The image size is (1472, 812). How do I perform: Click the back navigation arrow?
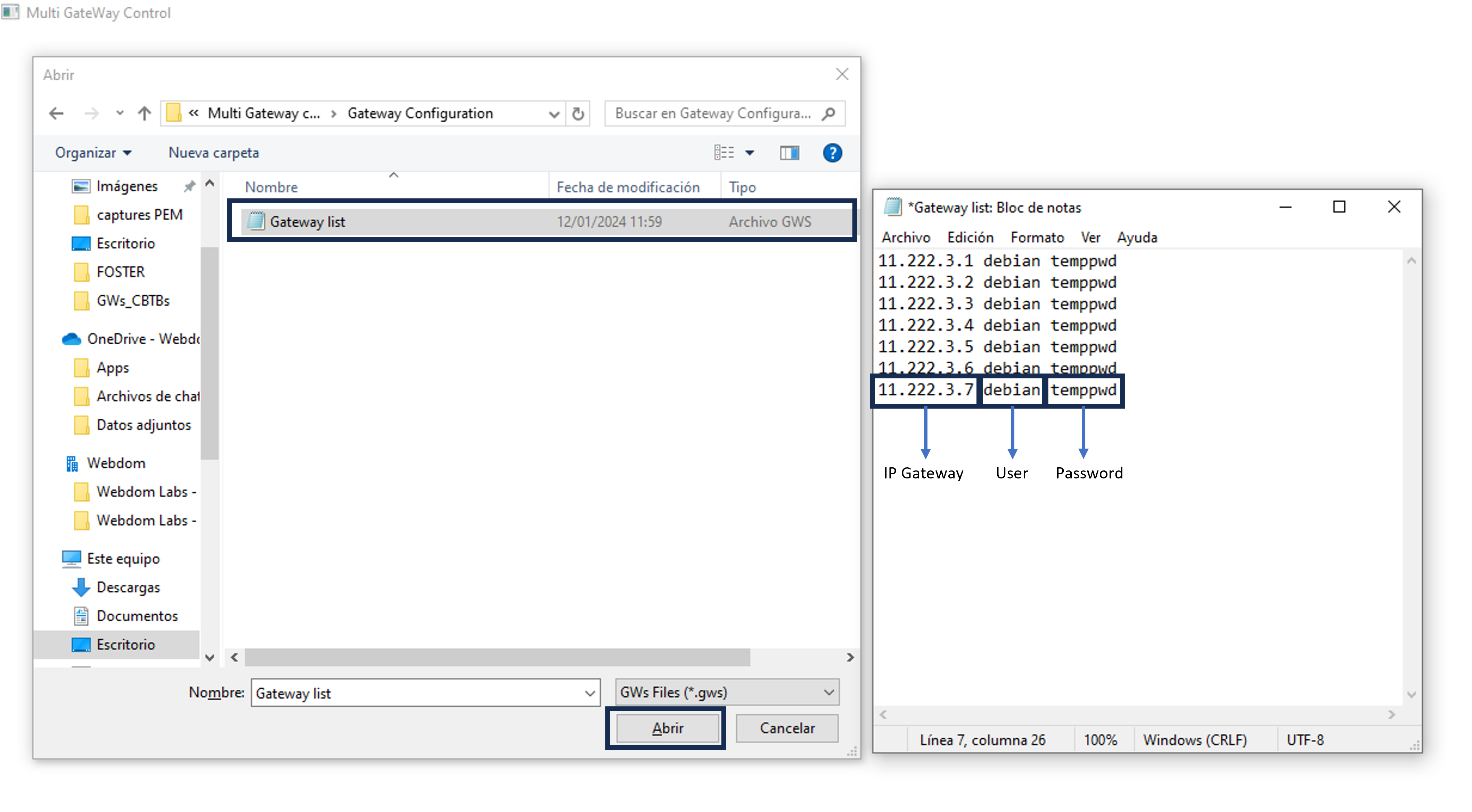pyautogui.click(x=56, y=113)
